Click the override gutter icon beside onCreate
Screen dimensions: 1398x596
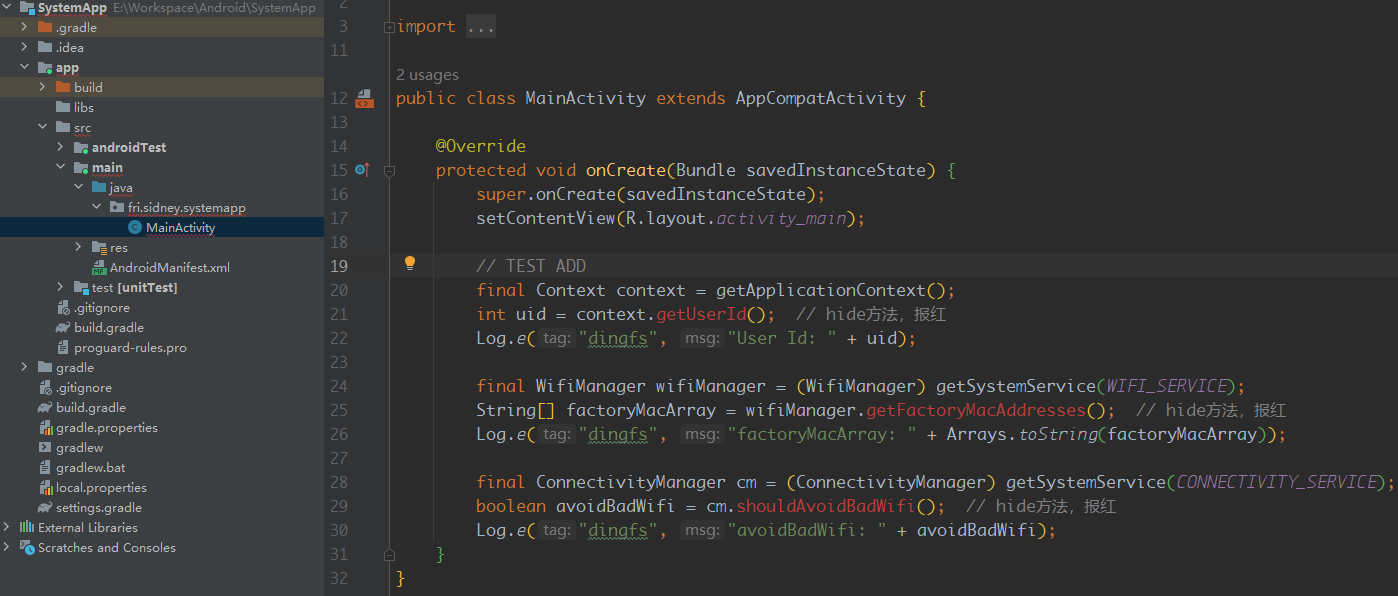click(362, 170)
